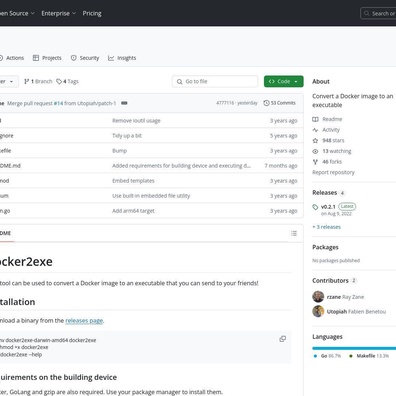Open 'Add arm64 target' commit message
Image resolution: width=396 pixels, height=396 pixels.
click(x=133, y=211)
